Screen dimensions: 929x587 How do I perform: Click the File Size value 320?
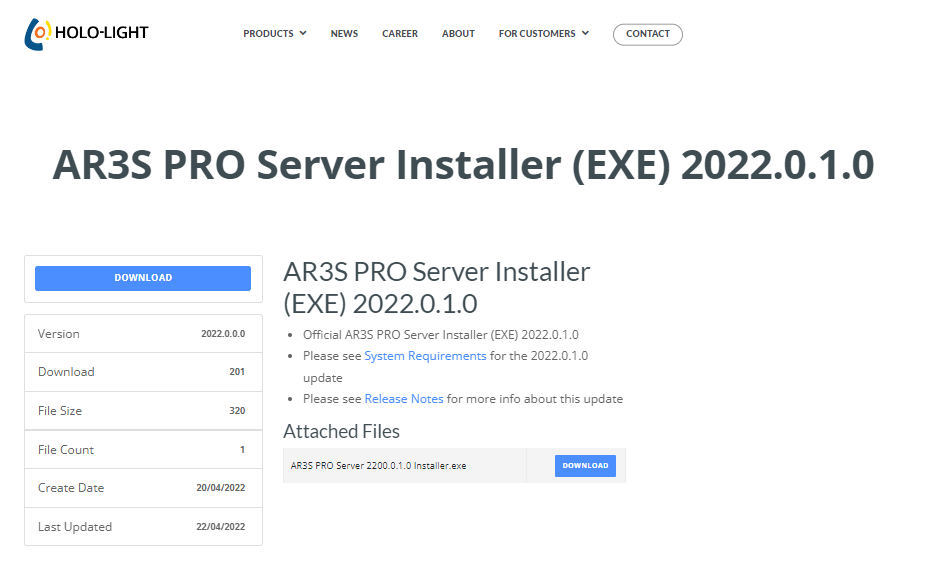pos(237,410)
